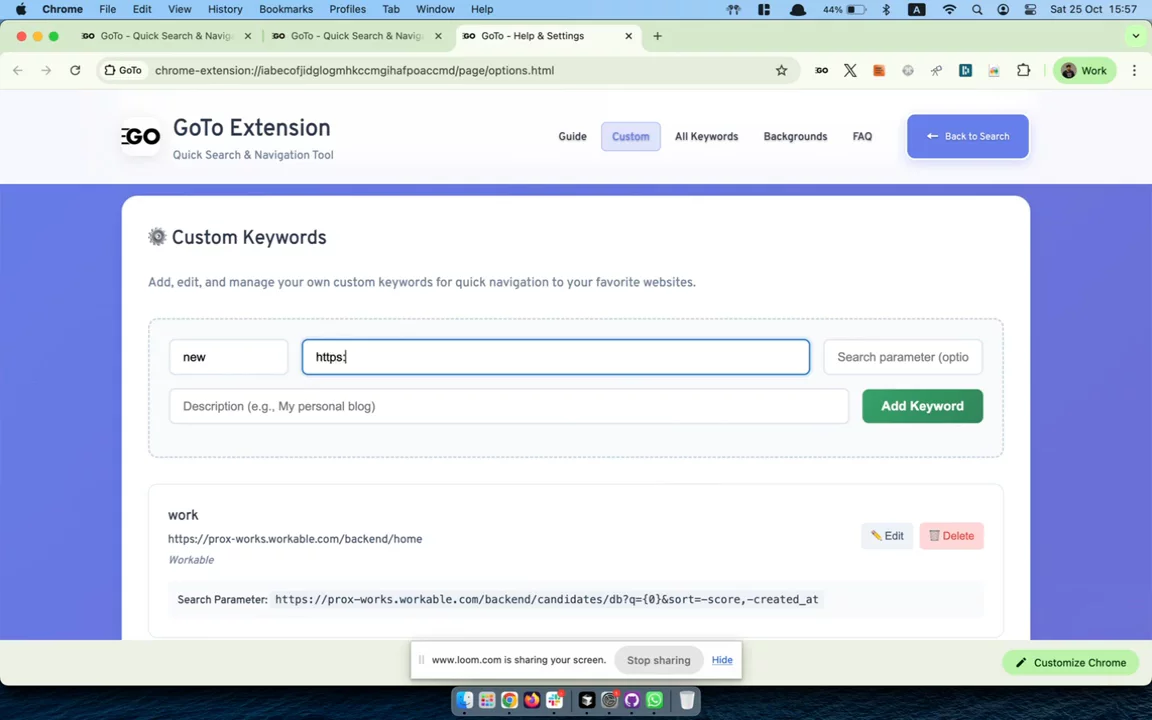Click the AirPods icon in menu bar
Viewport: 1152px width, 720px height.
click(733, 10)
